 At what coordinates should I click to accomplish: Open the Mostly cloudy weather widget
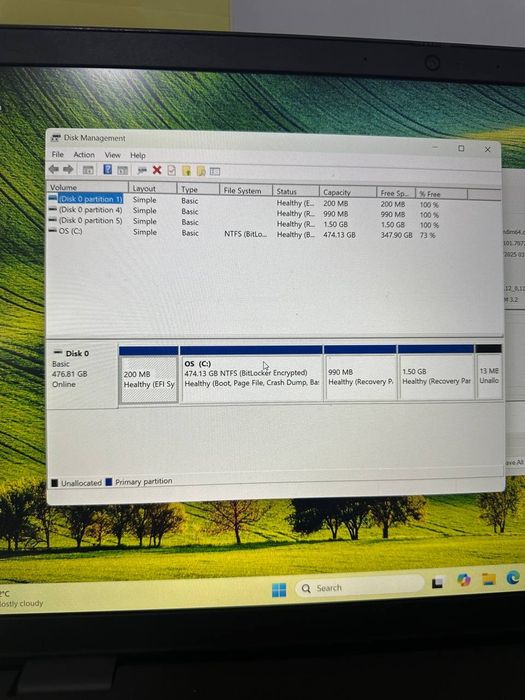click(x=21, y=599)
